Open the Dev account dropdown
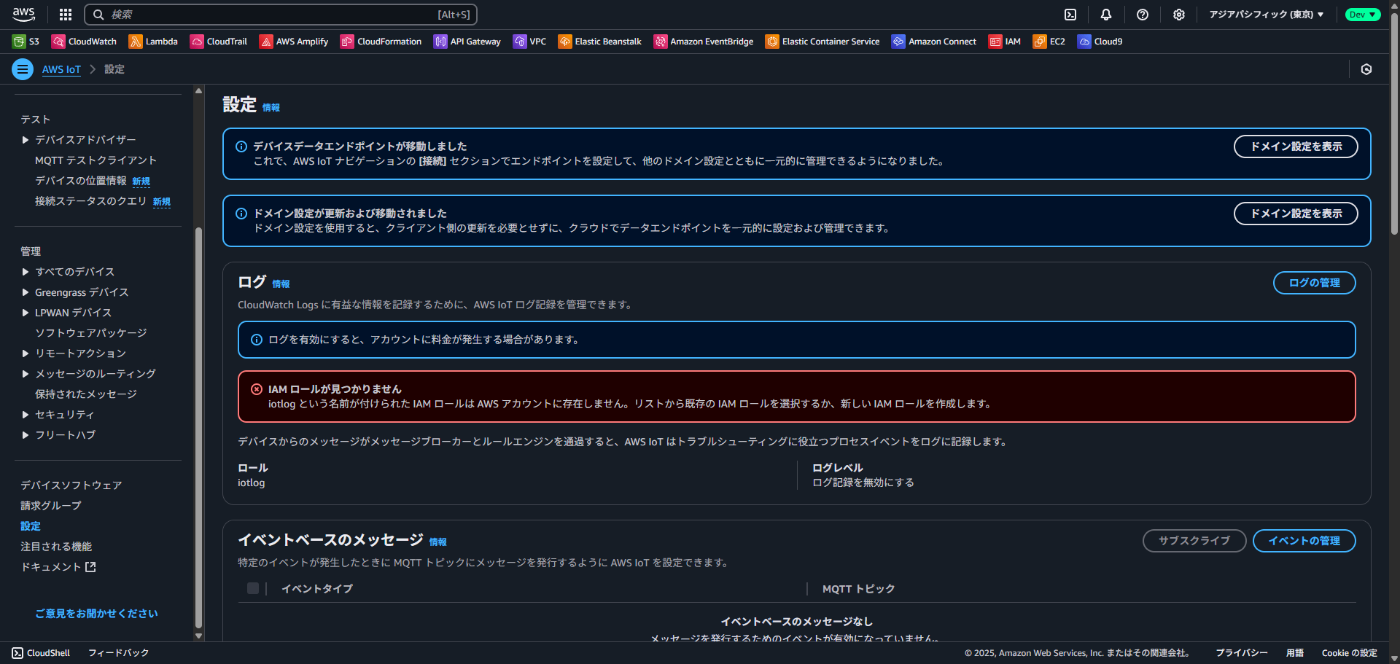The height and width of the screenshot is (664, 1400). coord(1363,14)
